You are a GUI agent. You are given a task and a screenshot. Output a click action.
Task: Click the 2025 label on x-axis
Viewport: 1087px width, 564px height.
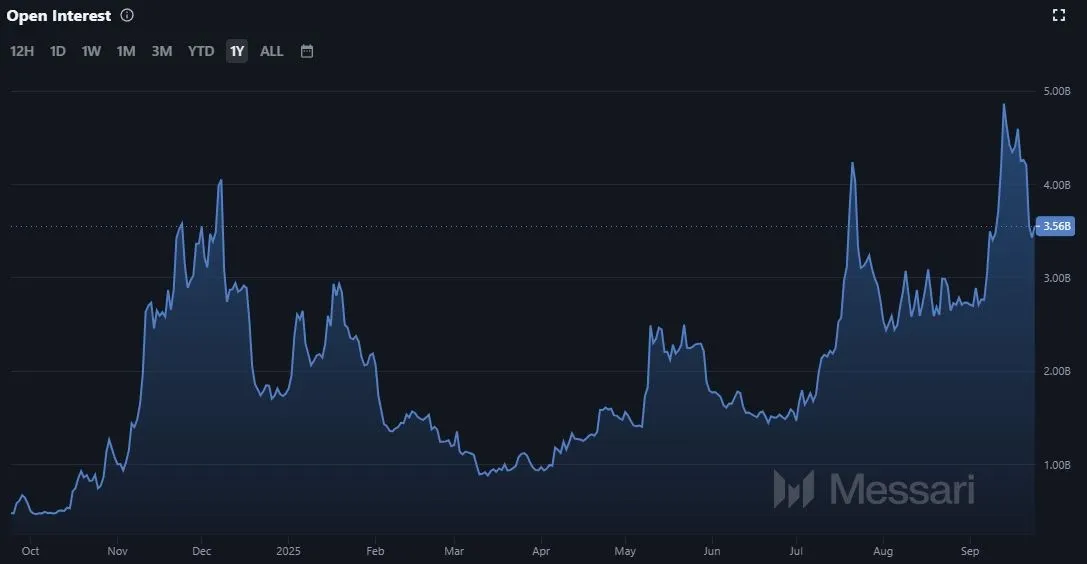point(288,551)
